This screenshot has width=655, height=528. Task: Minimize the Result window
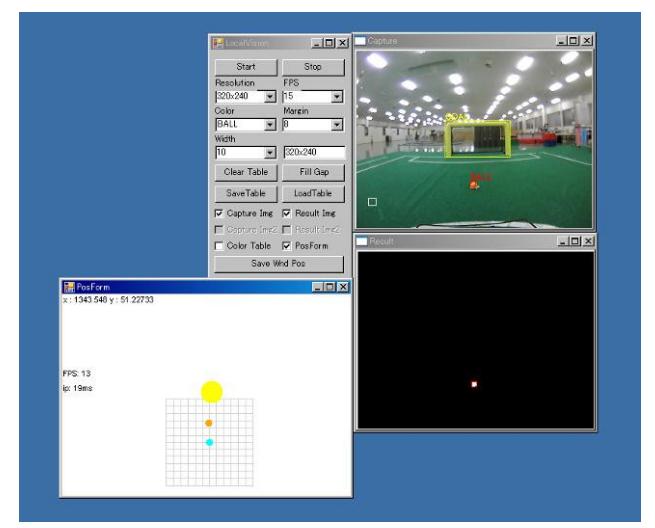point(563,241)
